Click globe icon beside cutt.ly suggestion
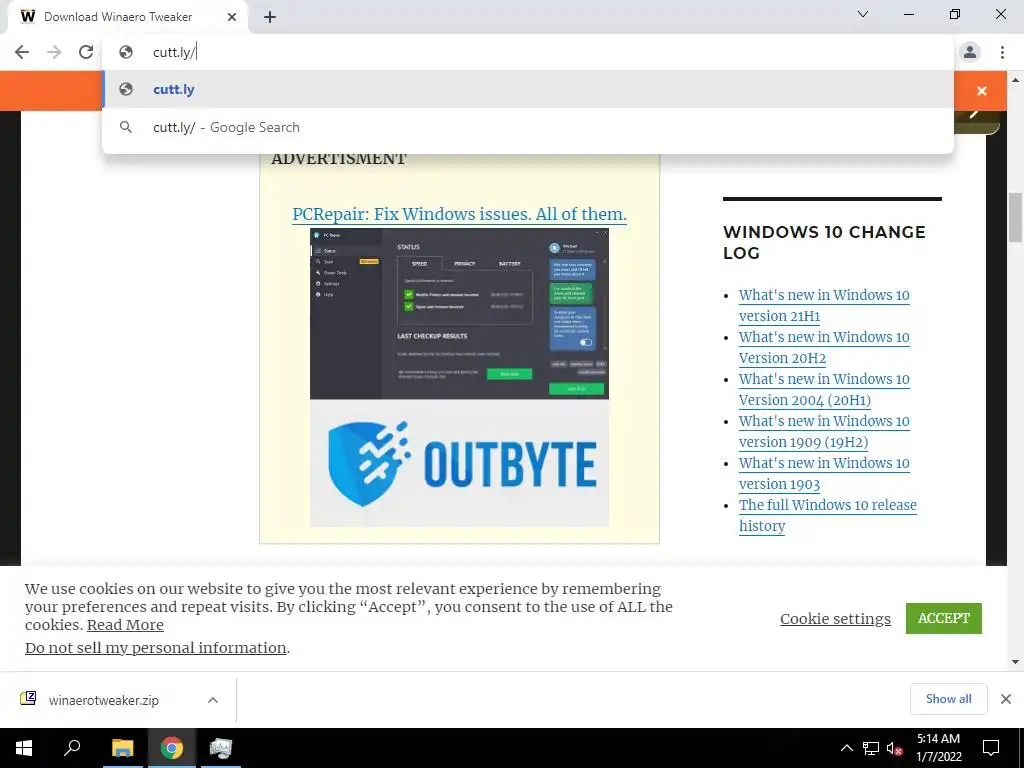 click(x=126, y=89)
